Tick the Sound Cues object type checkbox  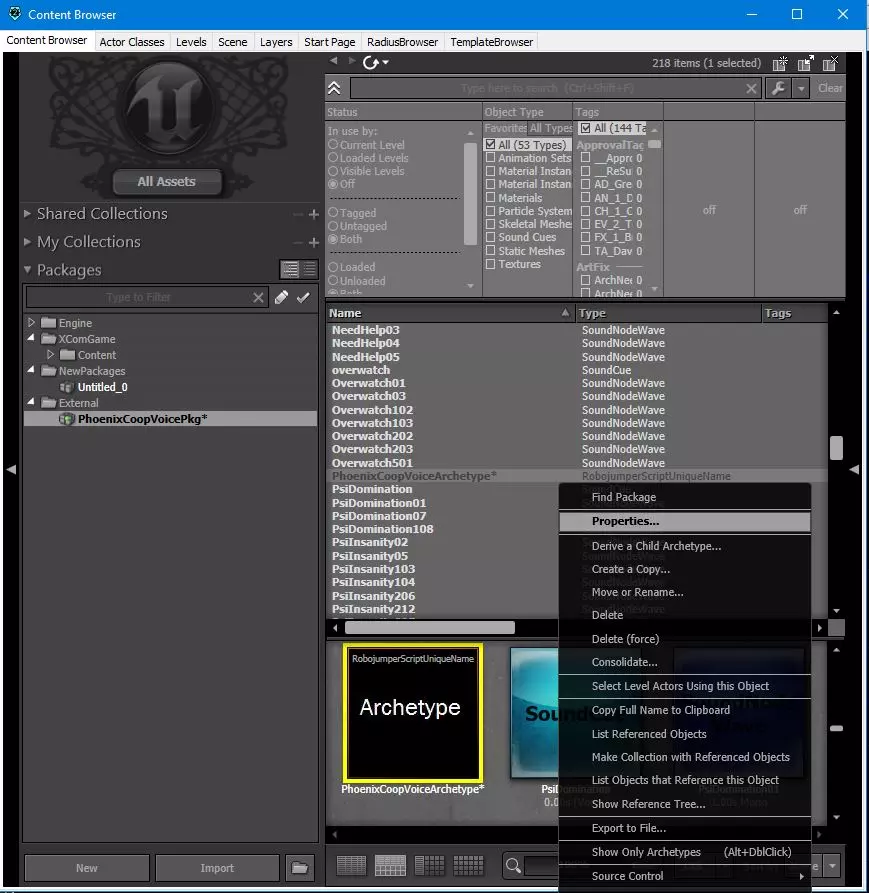click(490, 237)
